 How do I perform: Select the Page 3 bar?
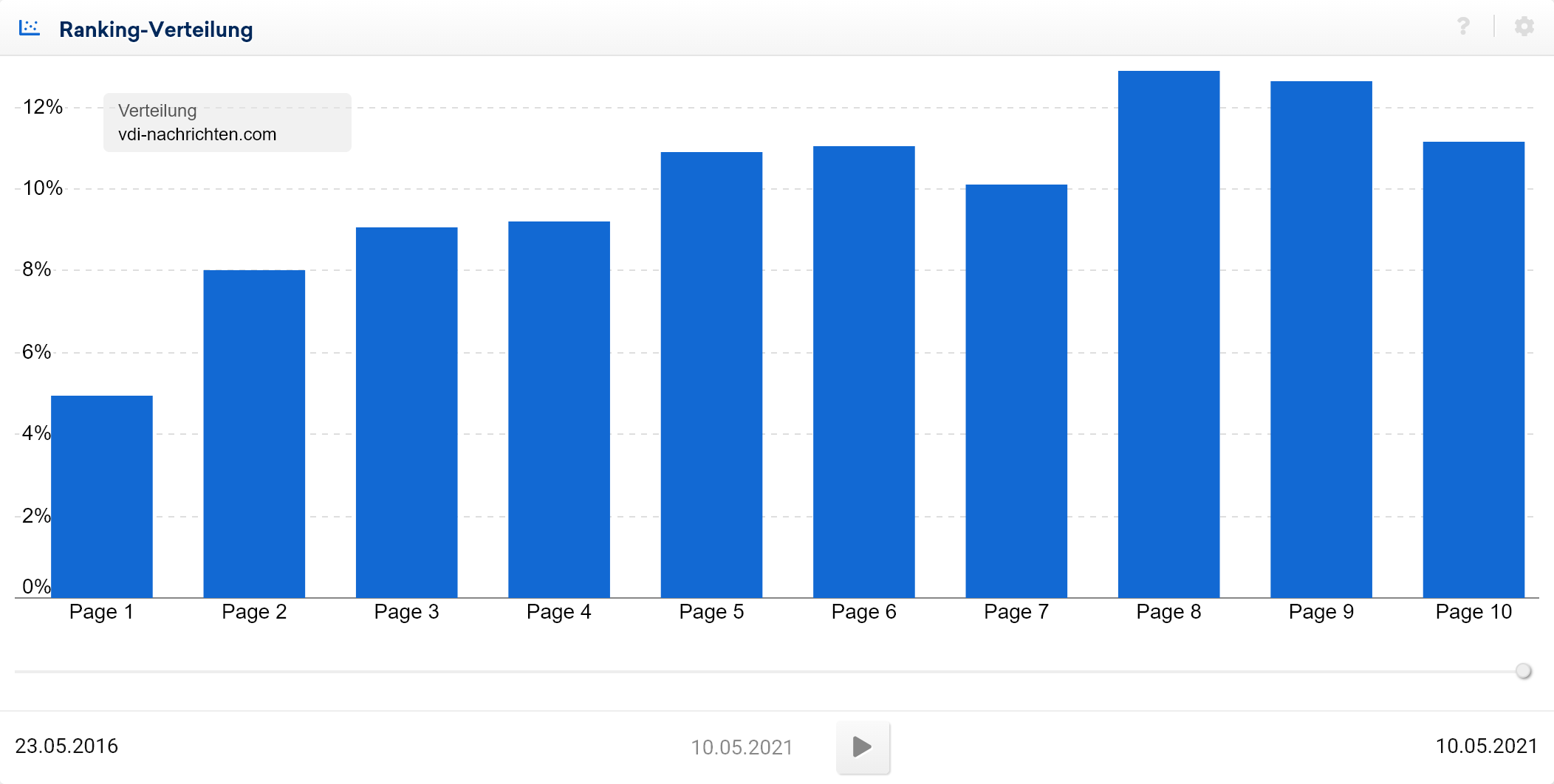coord(406,413)
